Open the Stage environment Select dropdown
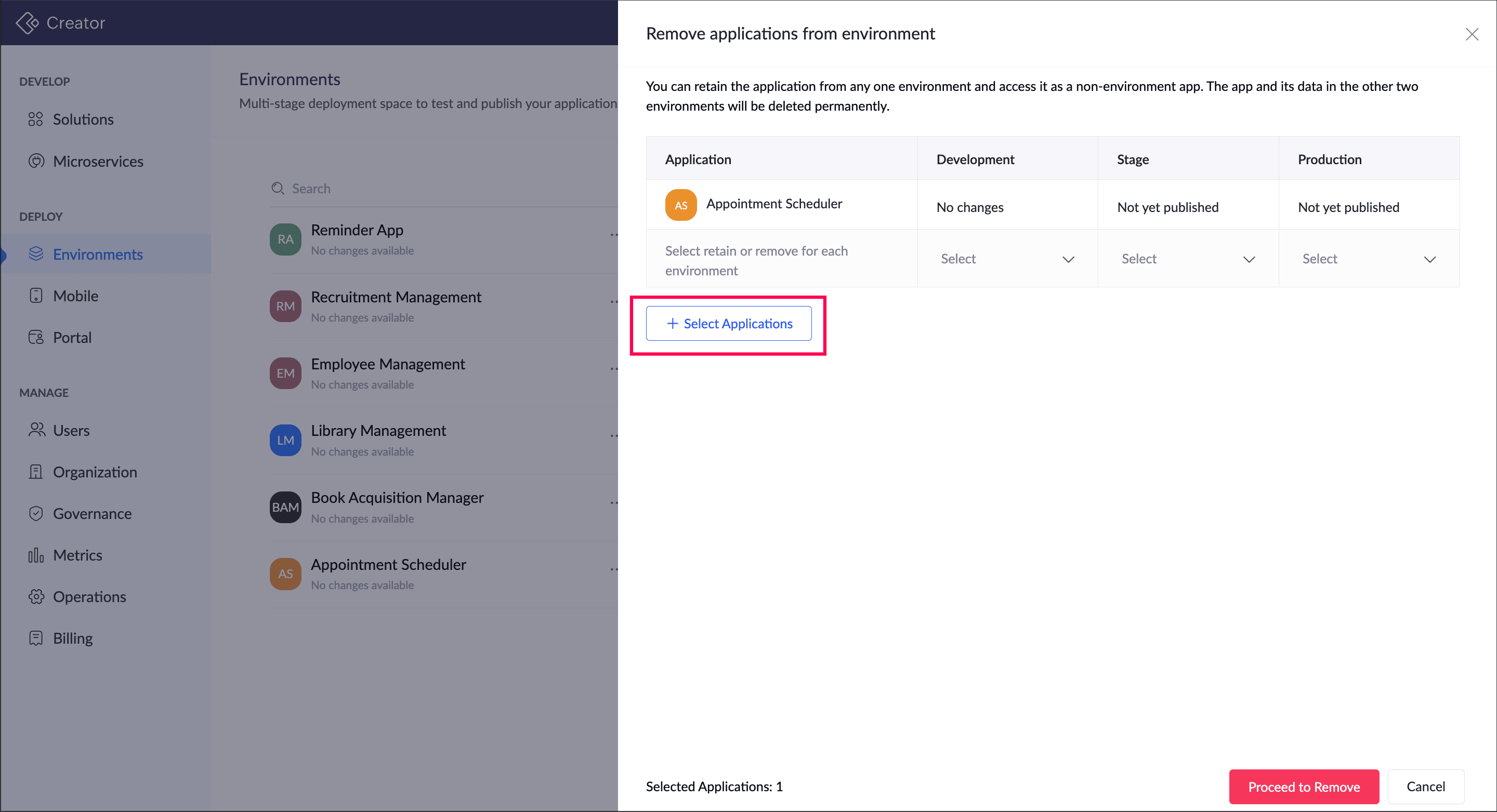Image resolution: width=1497 pixels, height=812 pixels. pos(1188,259)
